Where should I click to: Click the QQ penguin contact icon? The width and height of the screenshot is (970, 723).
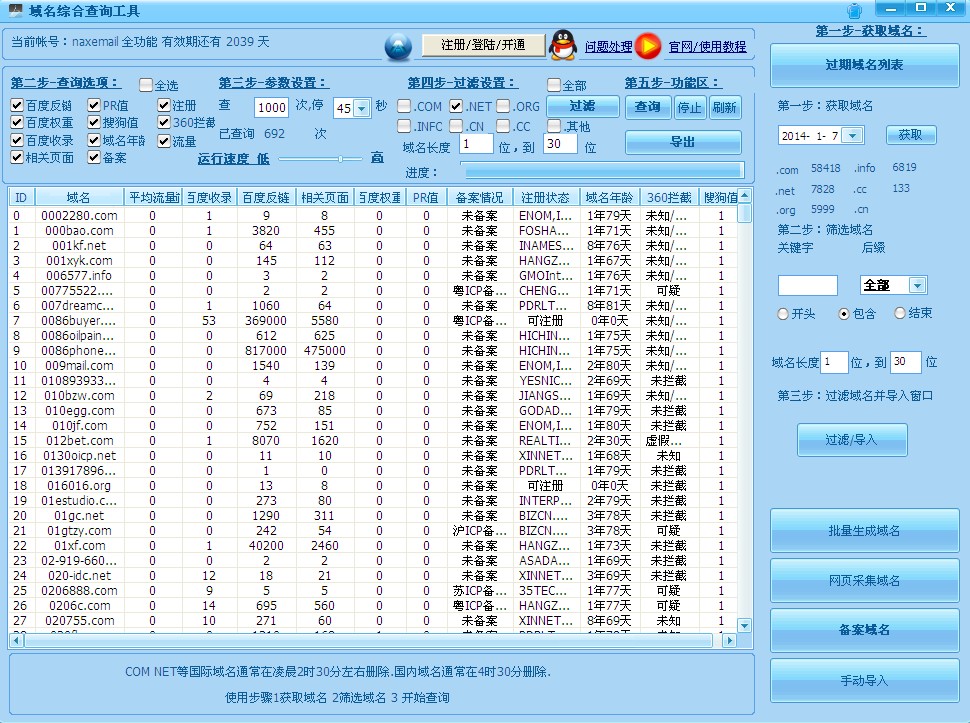pyautogui.click(x=565, y=45)
